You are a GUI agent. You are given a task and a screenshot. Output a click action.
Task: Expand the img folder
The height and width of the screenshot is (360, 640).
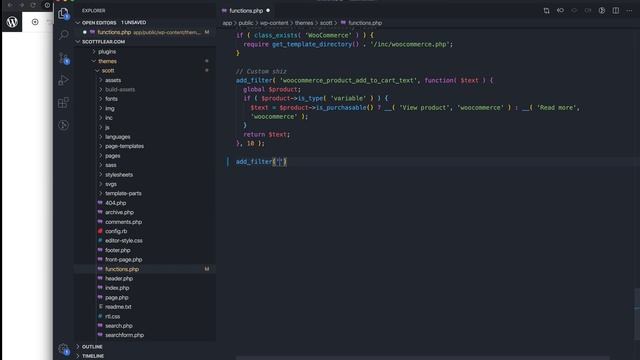click(109, 109)
